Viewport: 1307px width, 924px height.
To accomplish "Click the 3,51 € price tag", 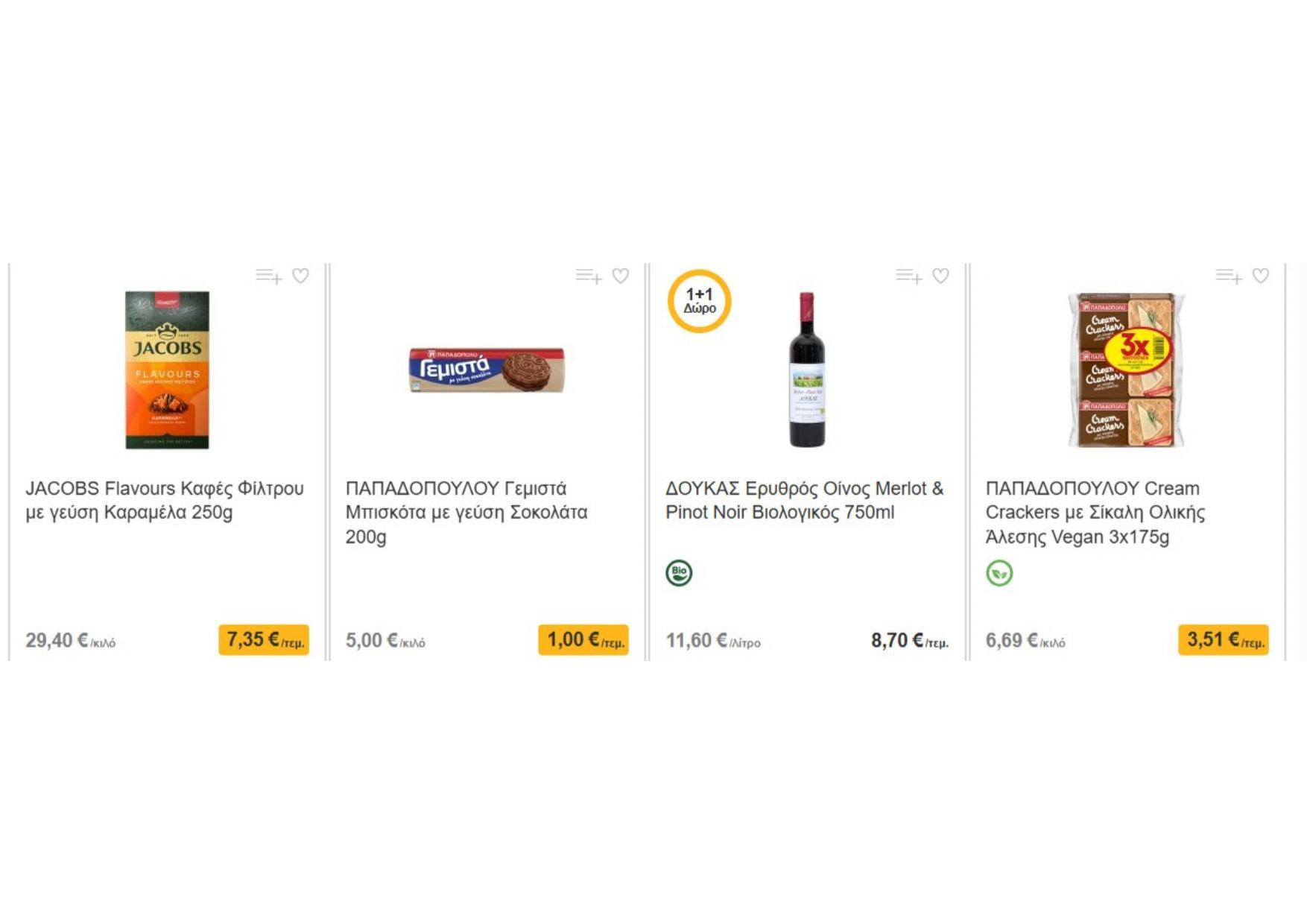I will click(1223, 640).
